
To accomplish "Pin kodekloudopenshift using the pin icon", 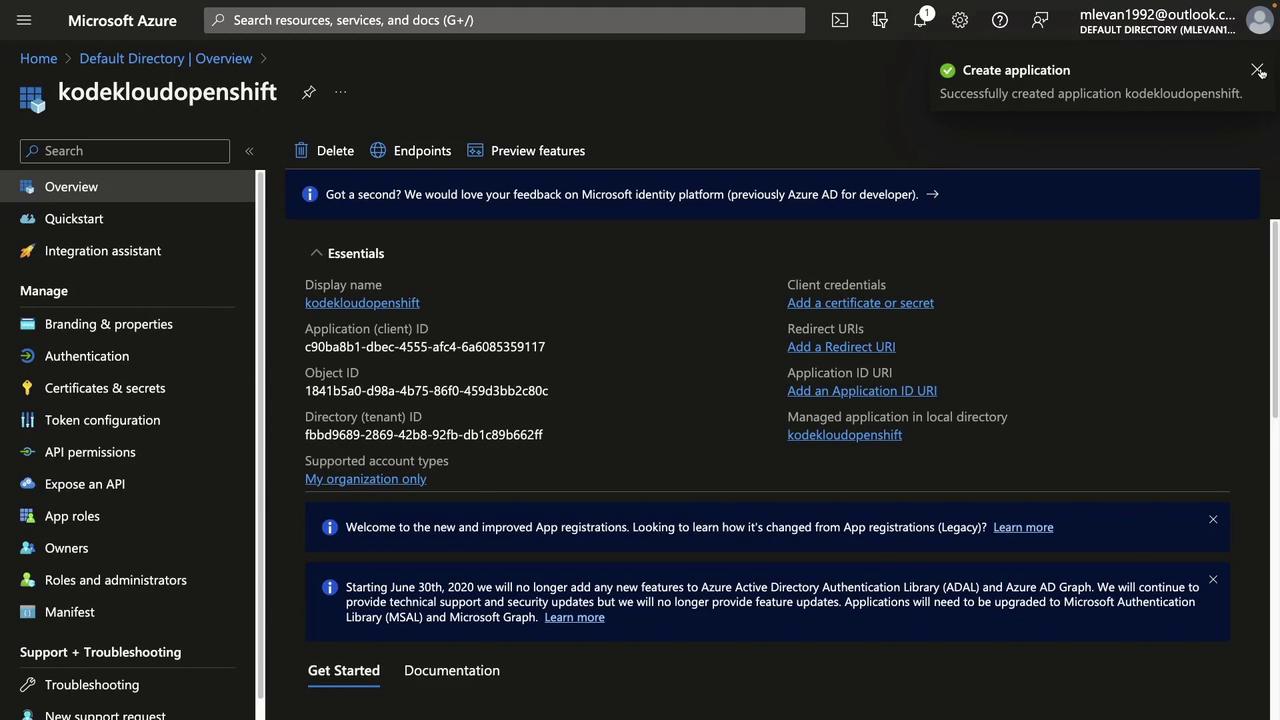I will [309, 92].
